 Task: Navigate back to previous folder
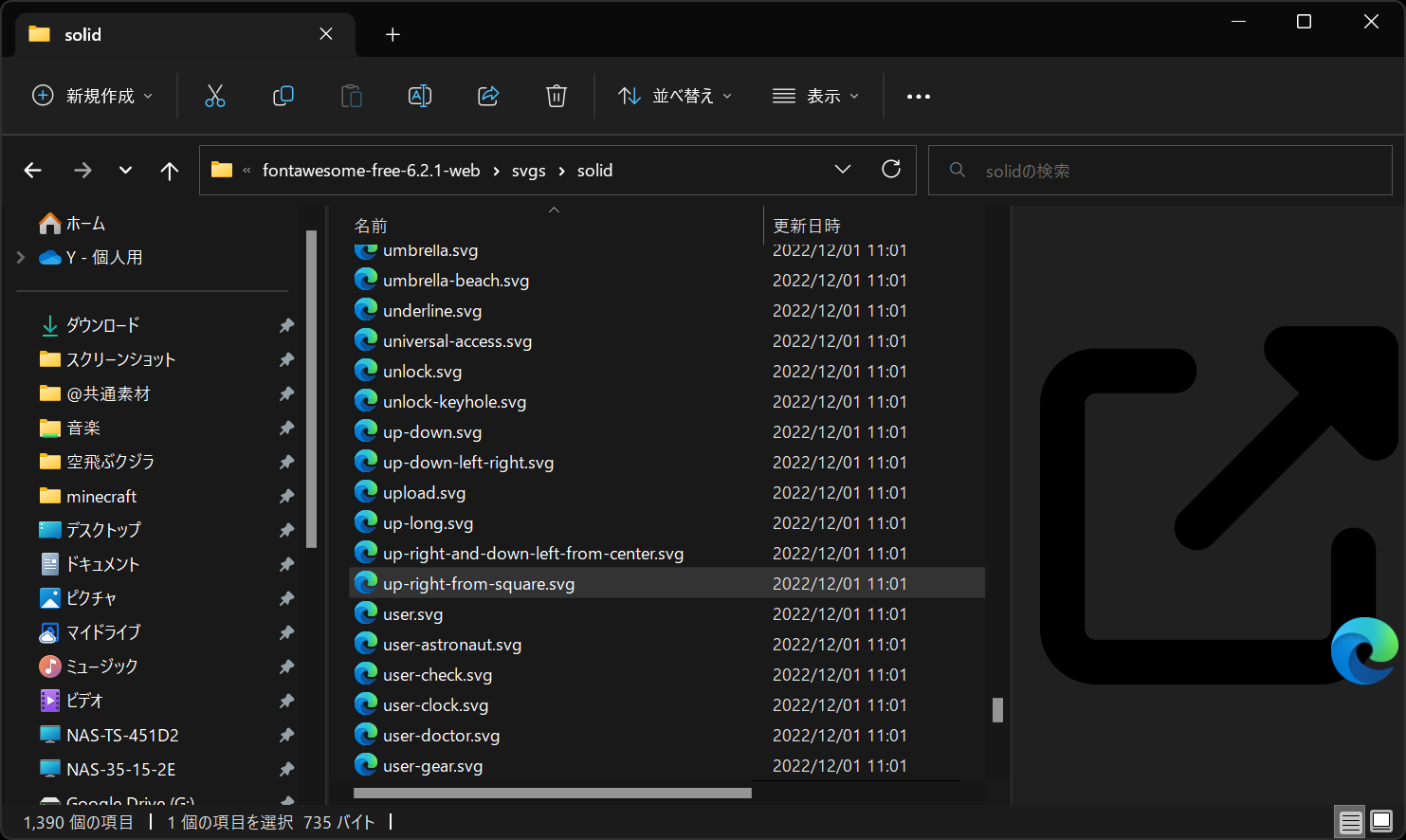(x=33, y=171)
